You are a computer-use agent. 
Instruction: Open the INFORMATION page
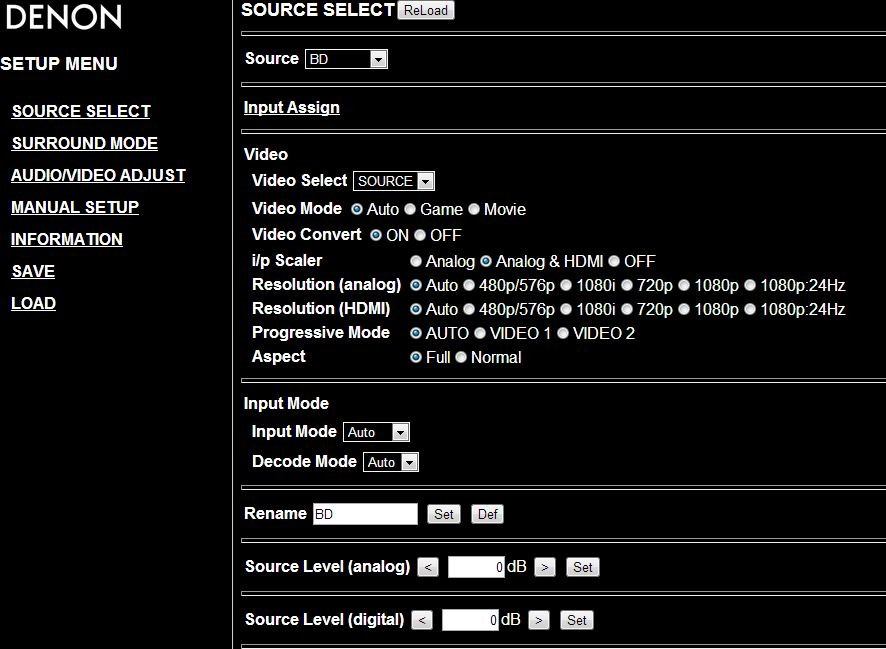click(x=67, y=239)
